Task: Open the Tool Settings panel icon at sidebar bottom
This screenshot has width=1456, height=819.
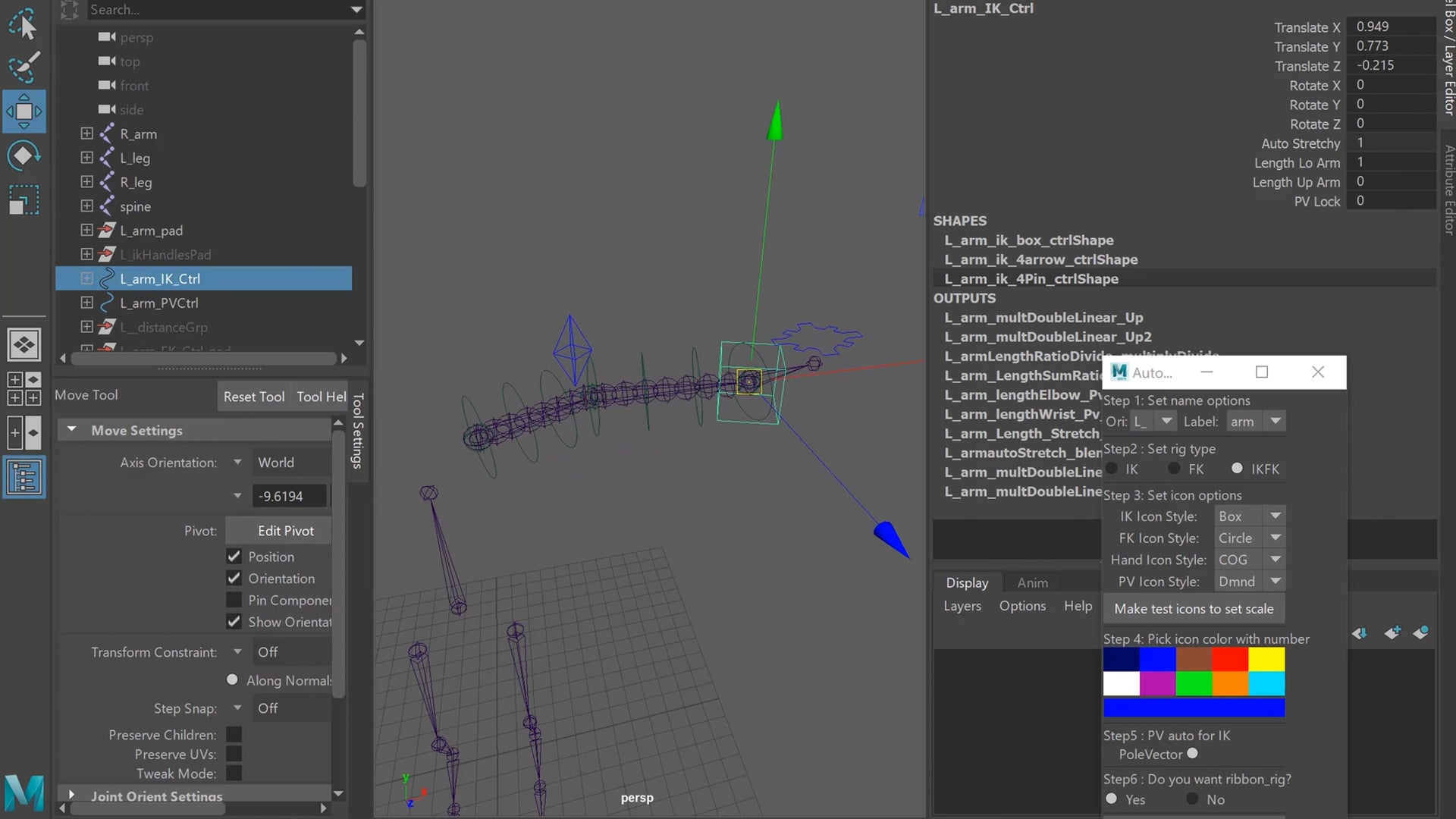Action: tap(24, 477)
